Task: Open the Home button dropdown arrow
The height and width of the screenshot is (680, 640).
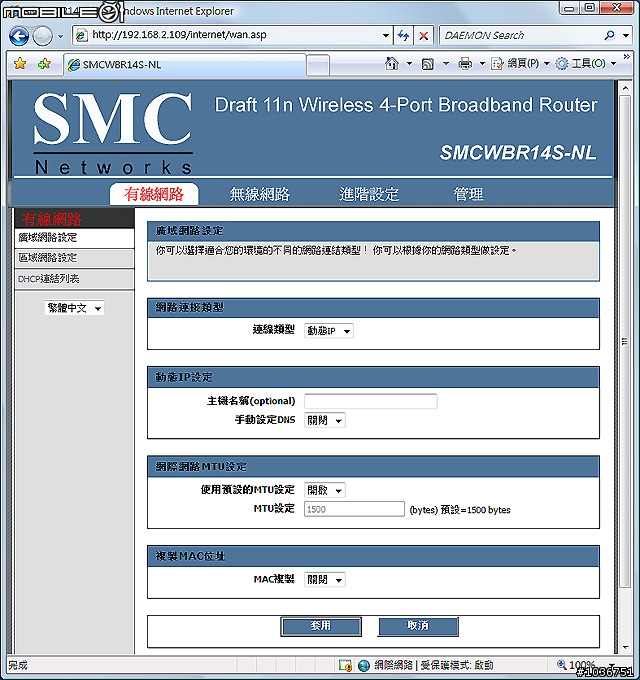Action: (x=409, y=64)
